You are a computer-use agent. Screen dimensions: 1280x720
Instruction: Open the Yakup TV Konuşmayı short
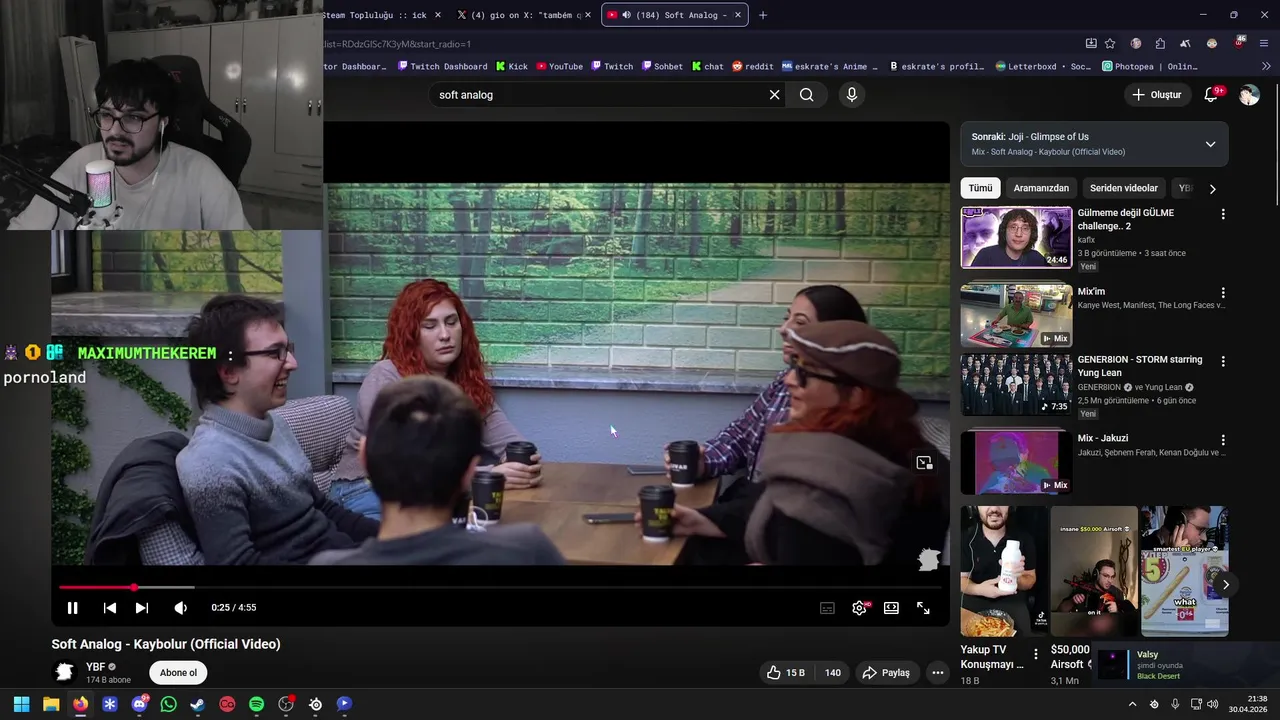point(1004,572)
